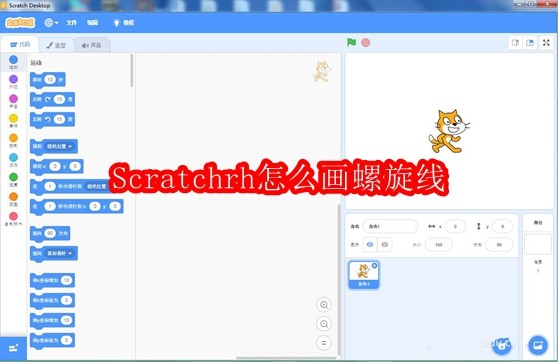Click the sprite size field showing 100
Screen dimensions: 558x362
pos(439,245)
